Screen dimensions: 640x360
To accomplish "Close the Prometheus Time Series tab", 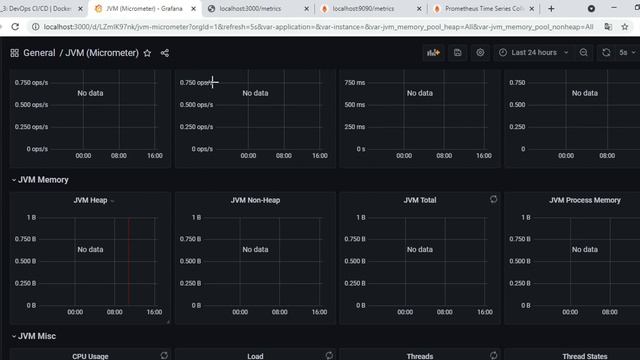I will pyautogui.click(x=532, y=9).
